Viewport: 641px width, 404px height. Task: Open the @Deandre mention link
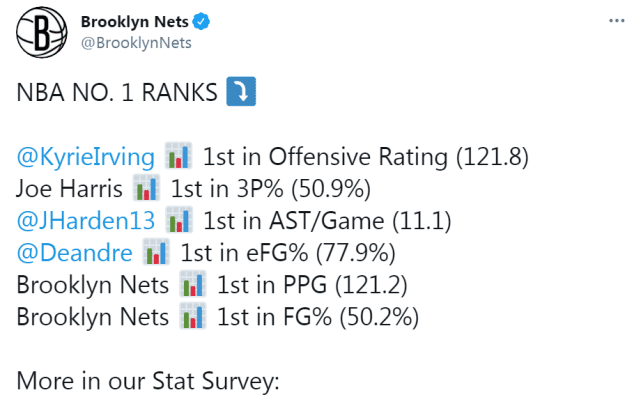[x=76, y=252]
